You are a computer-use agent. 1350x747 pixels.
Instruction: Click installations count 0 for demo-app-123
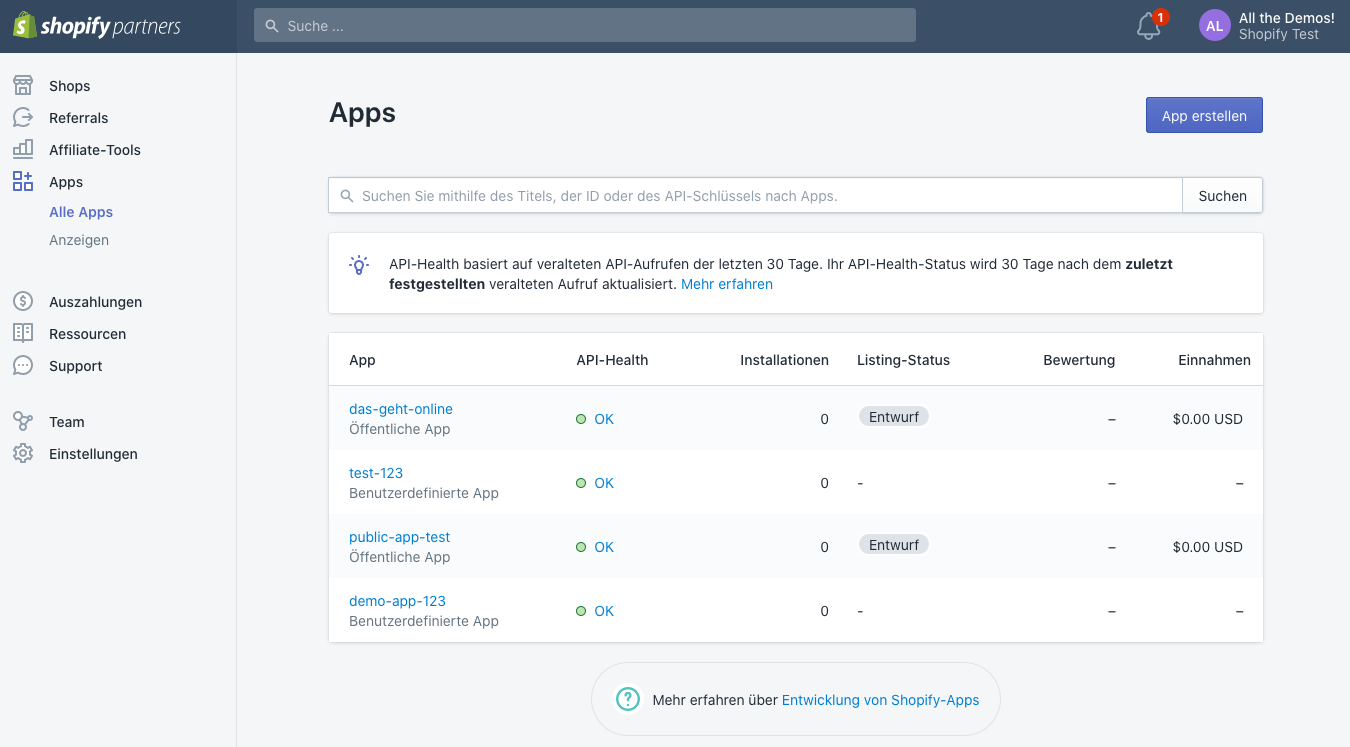[824, 611]
